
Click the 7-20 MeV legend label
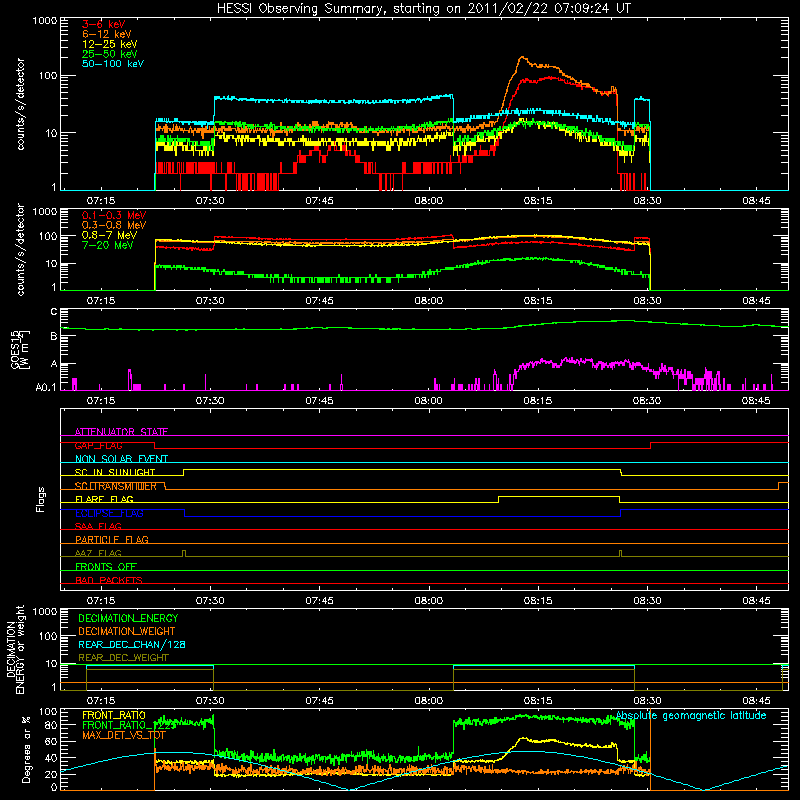(x=108, y=245)
